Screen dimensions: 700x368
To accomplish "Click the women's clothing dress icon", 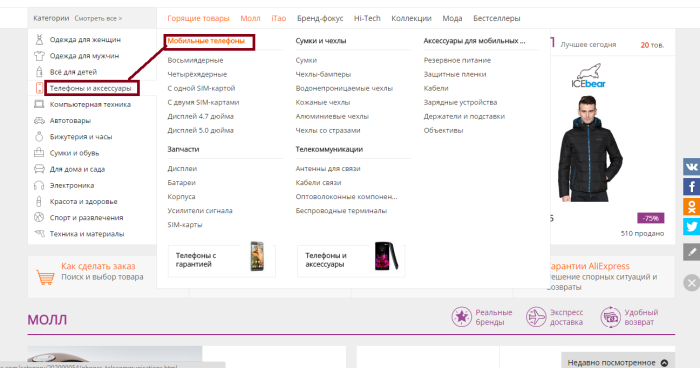I will (39, 39).
